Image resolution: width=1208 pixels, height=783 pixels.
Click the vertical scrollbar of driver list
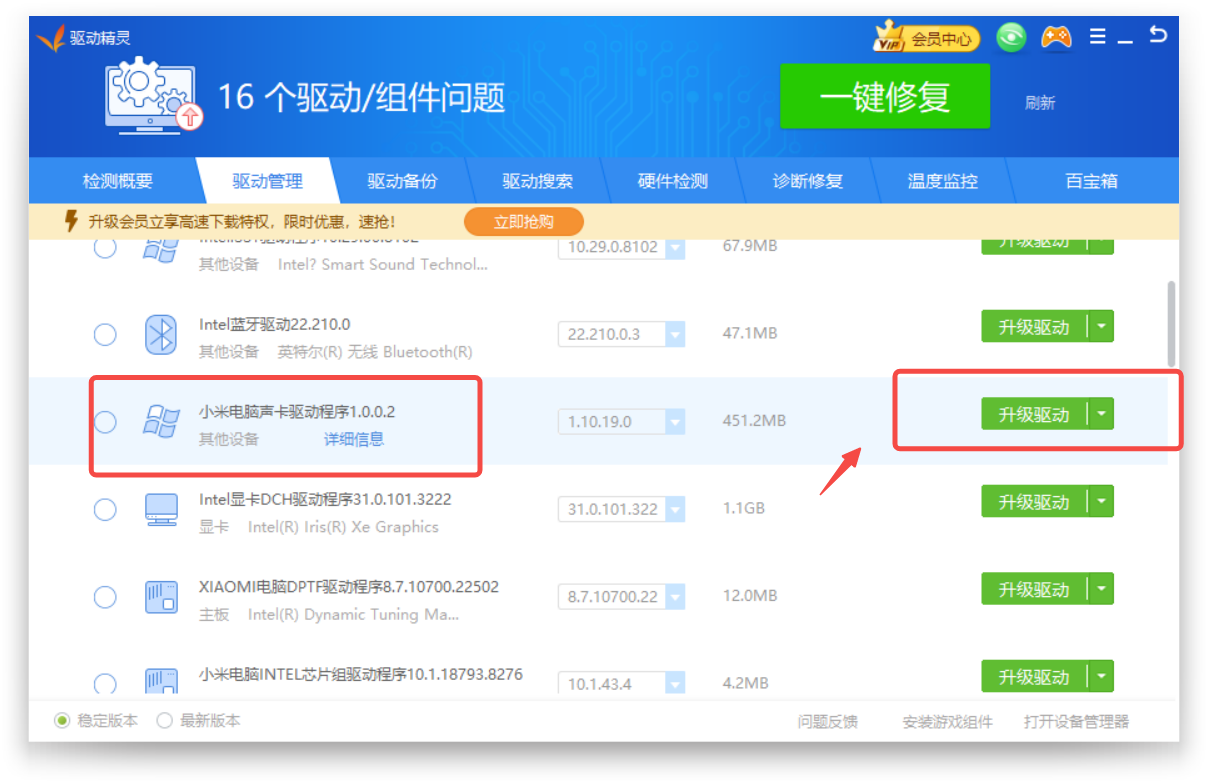pos(1171,322)
